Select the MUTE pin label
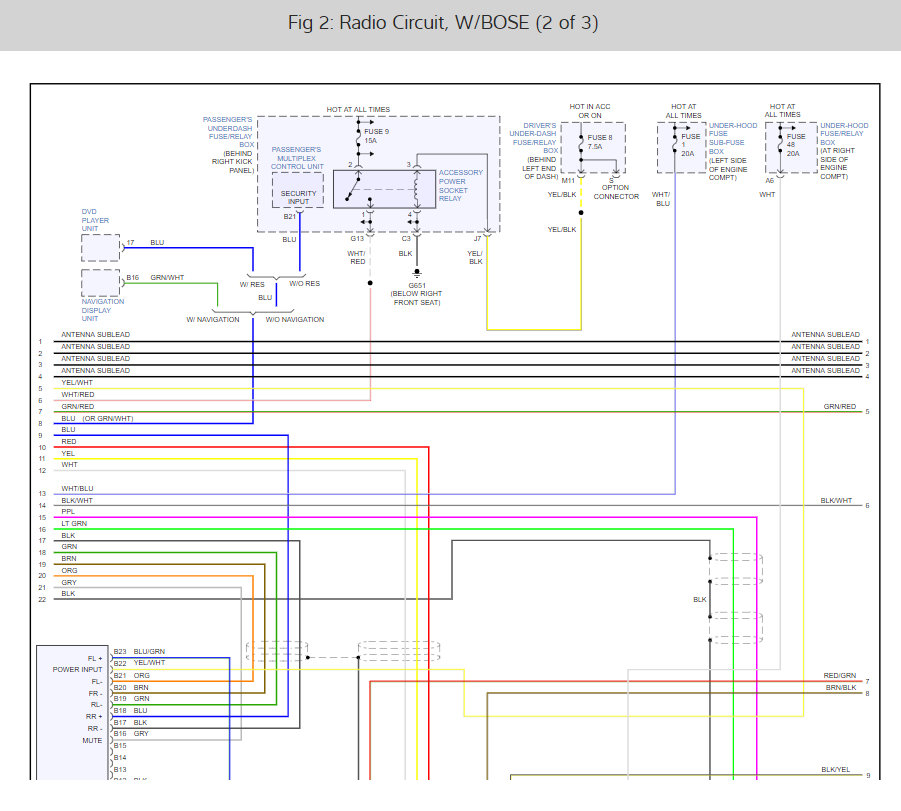The height and width of the screenshot is (811, 901). pyautogui.click(x=92, y=741)
